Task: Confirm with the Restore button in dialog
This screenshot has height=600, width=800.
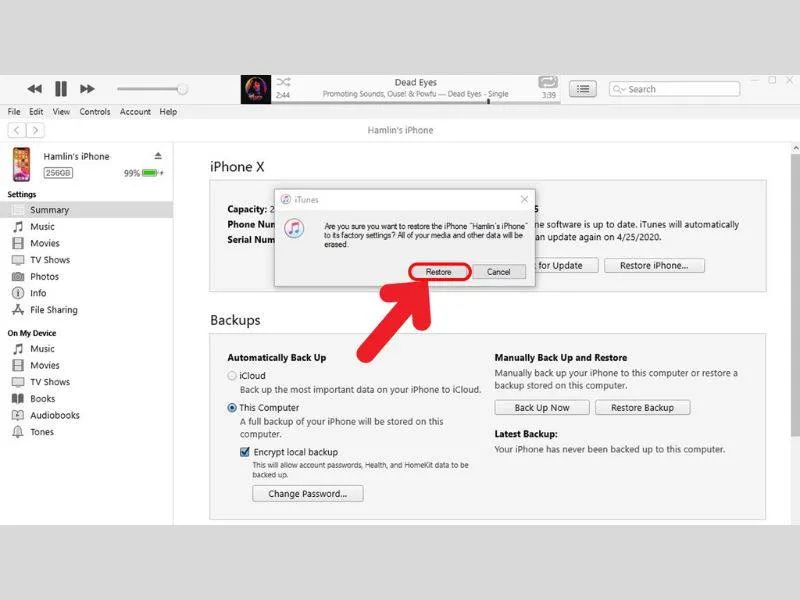Action: [x=439, y=272]
